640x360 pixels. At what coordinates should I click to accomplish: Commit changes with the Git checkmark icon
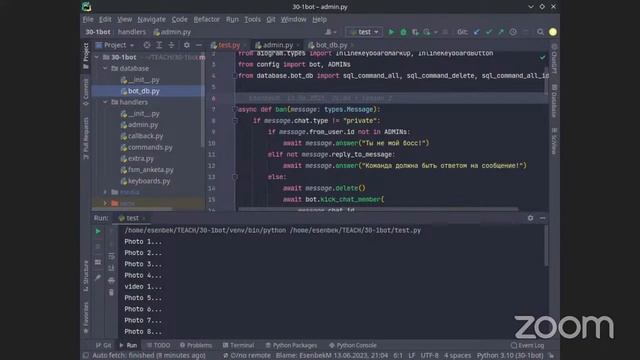489,32
